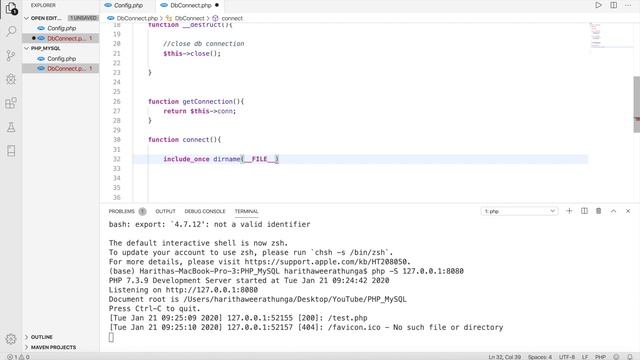Click the 'function getConnection(){' line
This screenshot has height=360, width=640.
pos(196,102)
